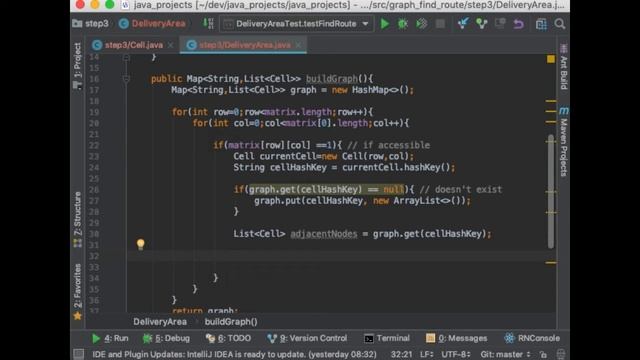The width and height of the screenshot is (640, 360).
Task: Click the undo revert arrow icon
Action: 519,24
